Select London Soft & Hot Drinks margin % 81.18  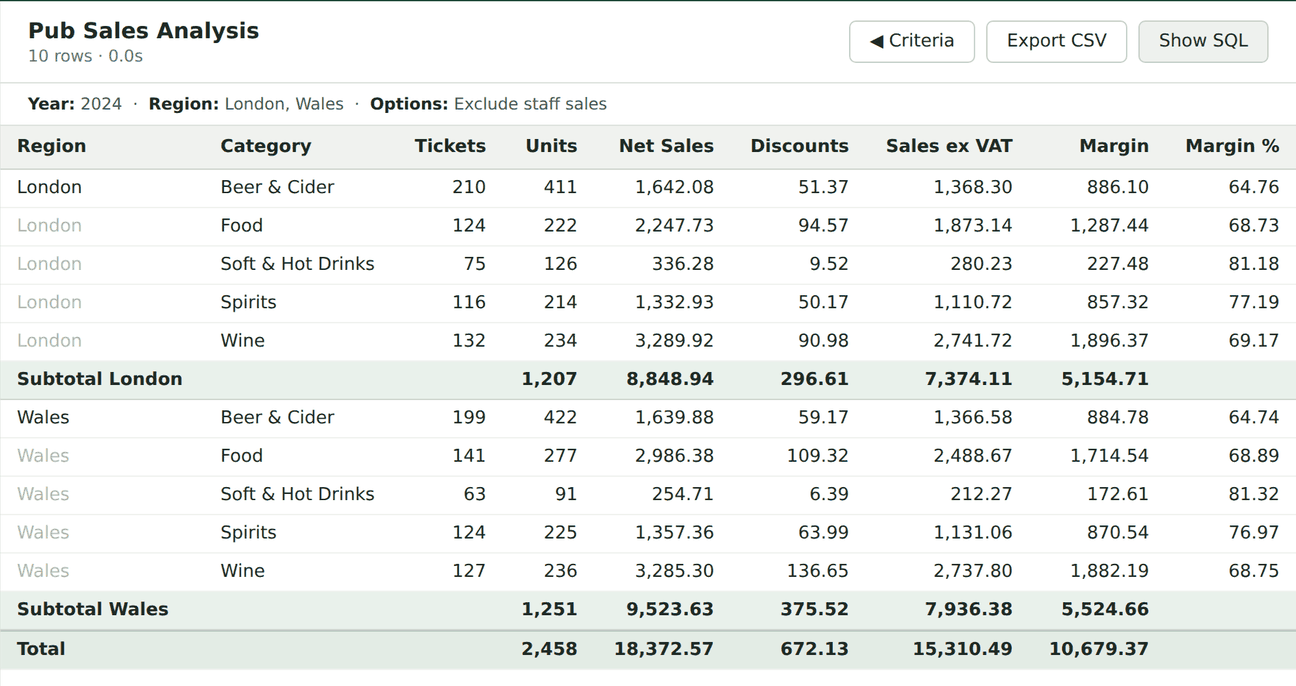pyautogui.click(x=1254, y=264)
